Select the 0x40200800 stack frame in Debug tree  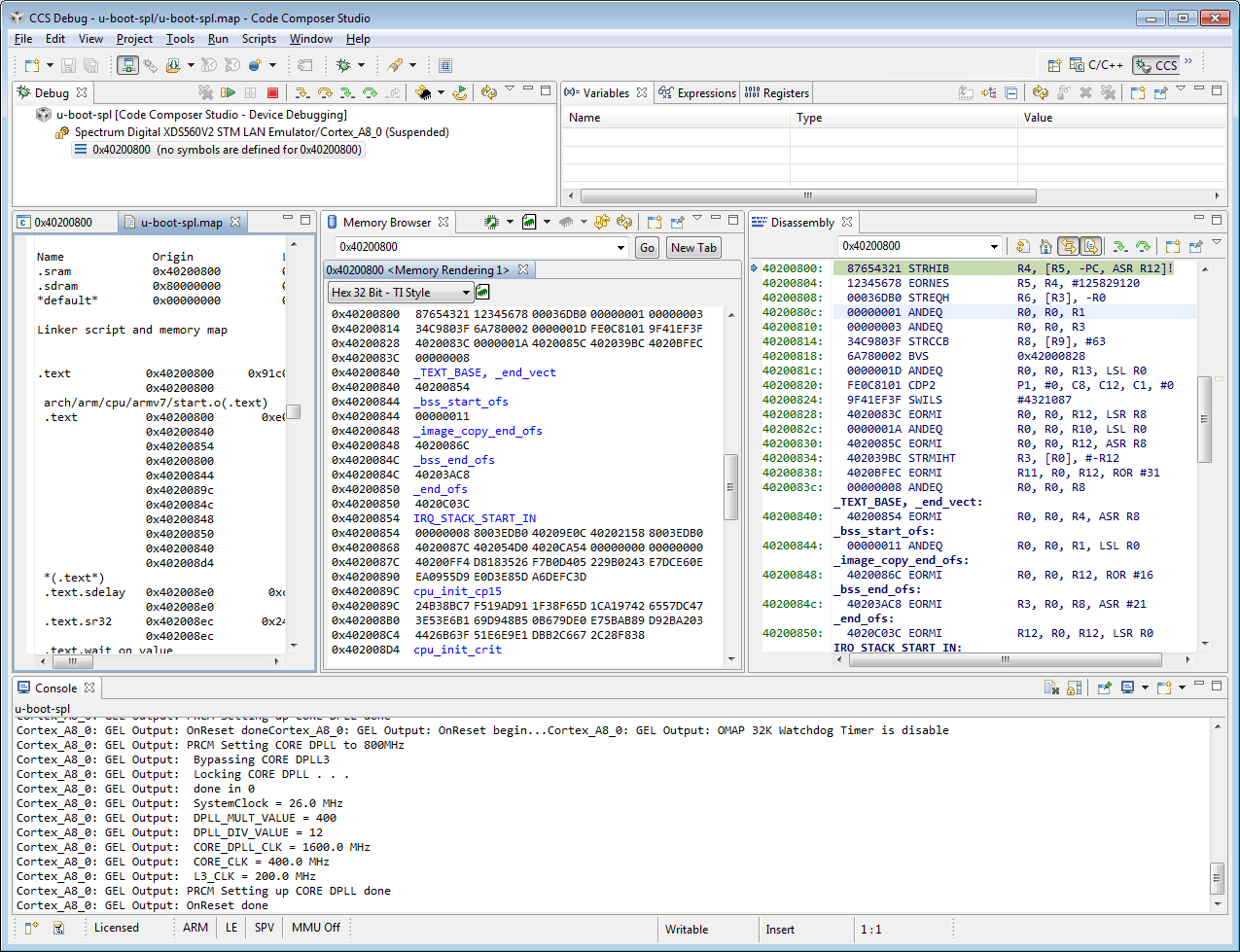coord(219,150)
